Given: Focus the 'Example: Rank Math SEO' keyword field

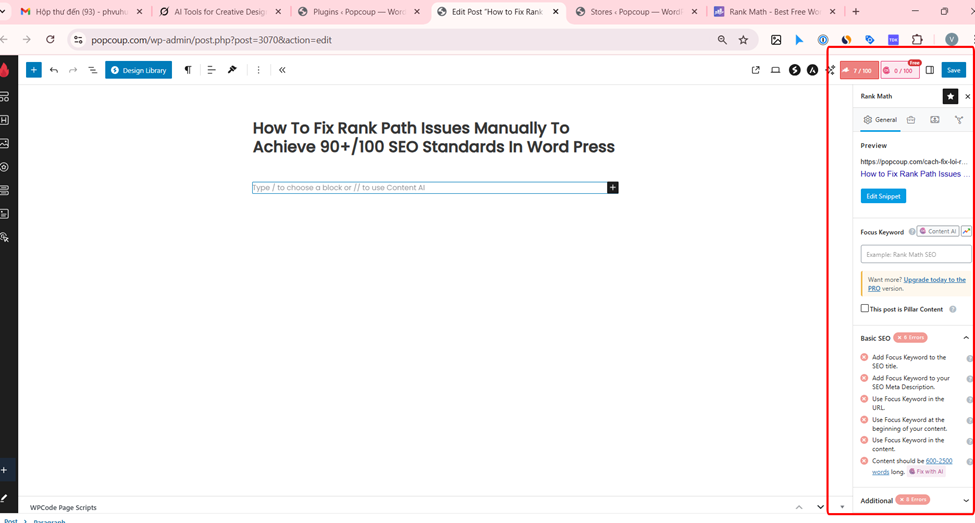Looking at the screenshot, I should tap(915, 254).
